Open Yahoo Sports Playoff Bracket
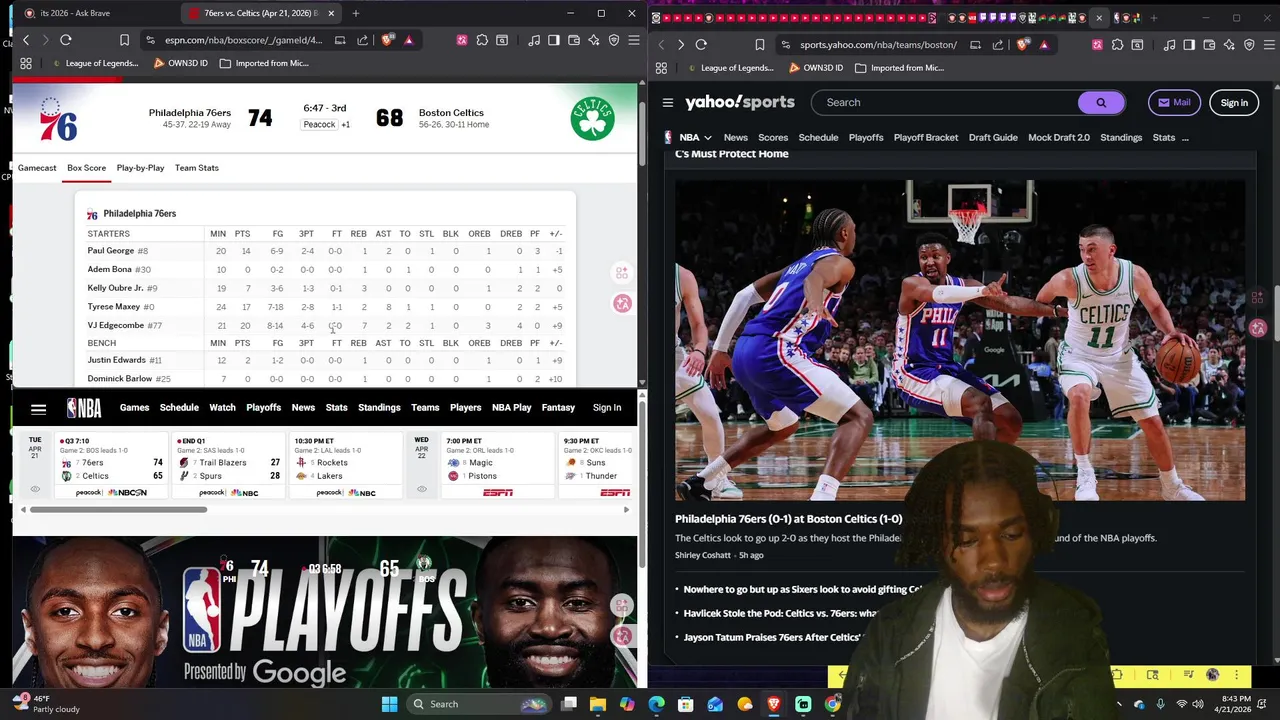1280x720 pixels. (x=926, y=137)
